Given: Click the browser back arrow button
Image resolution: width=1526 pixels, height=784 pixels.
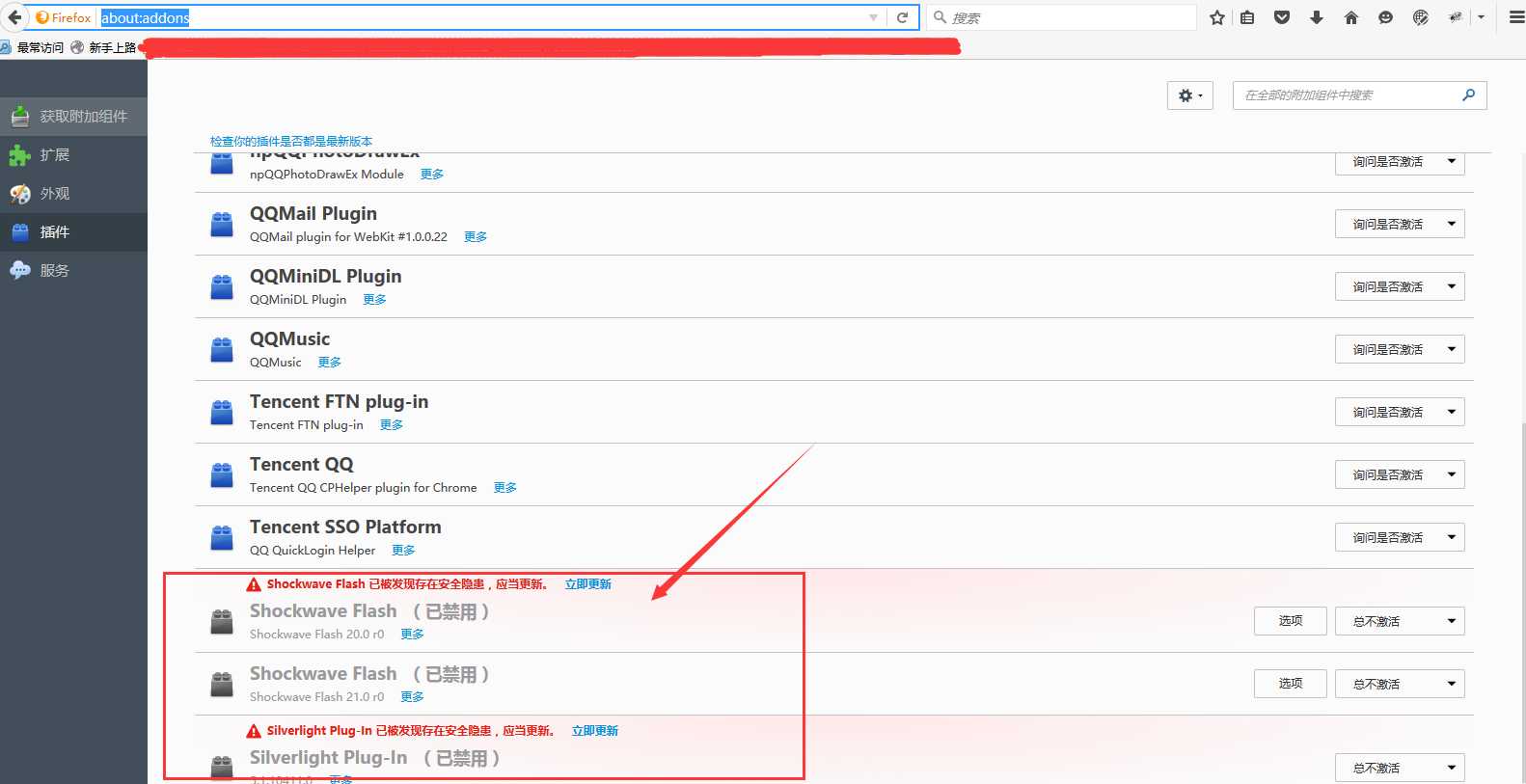Looking at the screenshot, I should coord(14,17).
